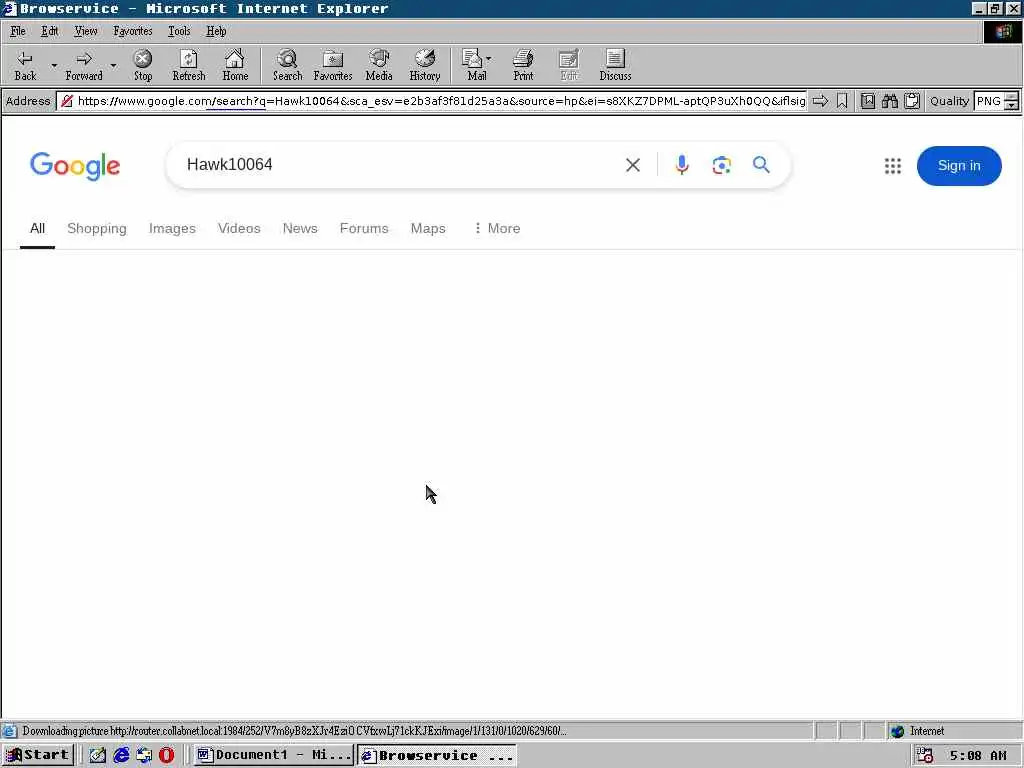Click the first quick launch icon next to Start
Screen dimensions: 1024x768
coord(98,756)
